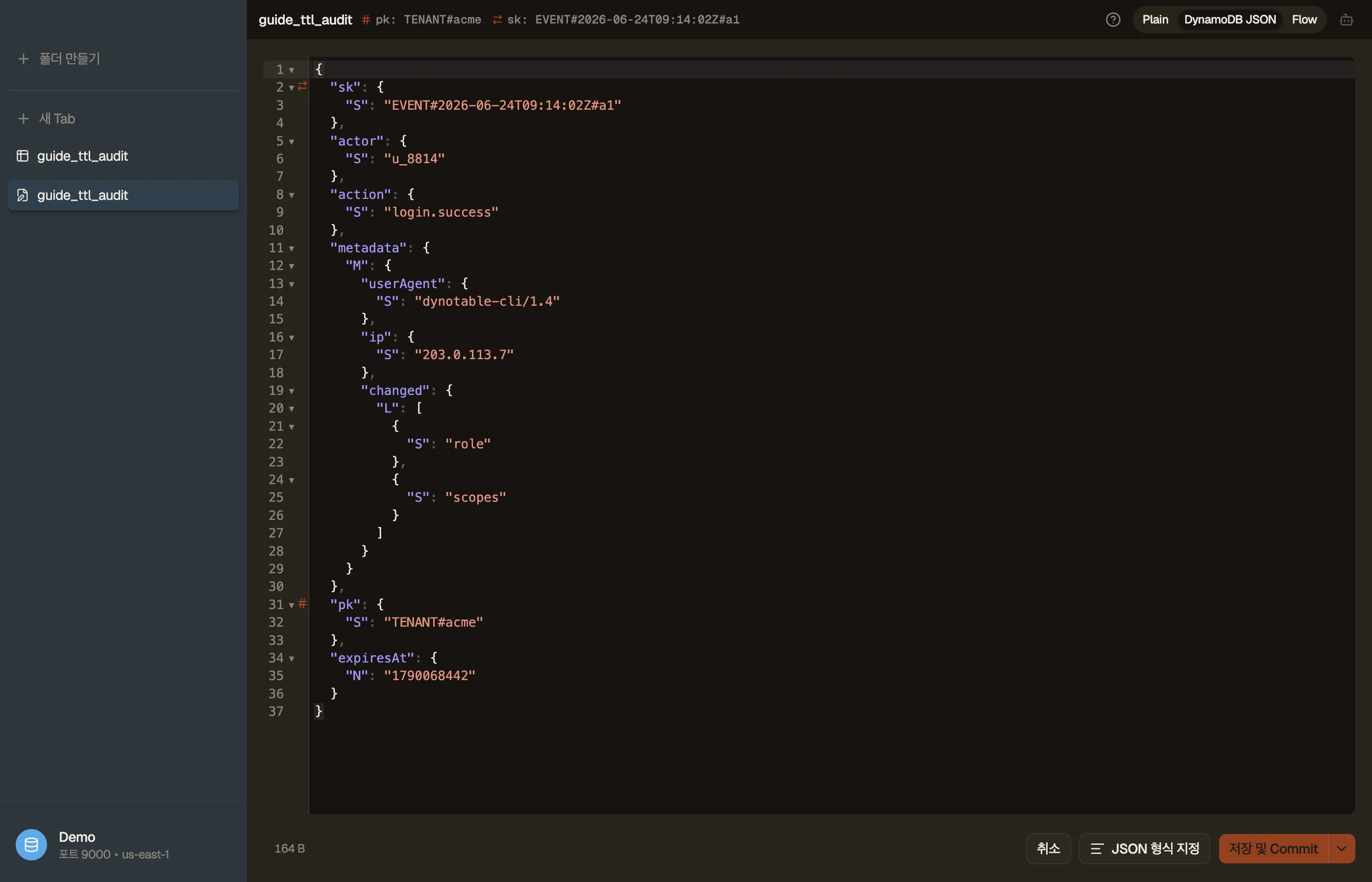Image resolution: width=1372 pixels, height=882 pixels.
Task: Click the pk: TENANT#acme header label
Action: tap(428, 20)
